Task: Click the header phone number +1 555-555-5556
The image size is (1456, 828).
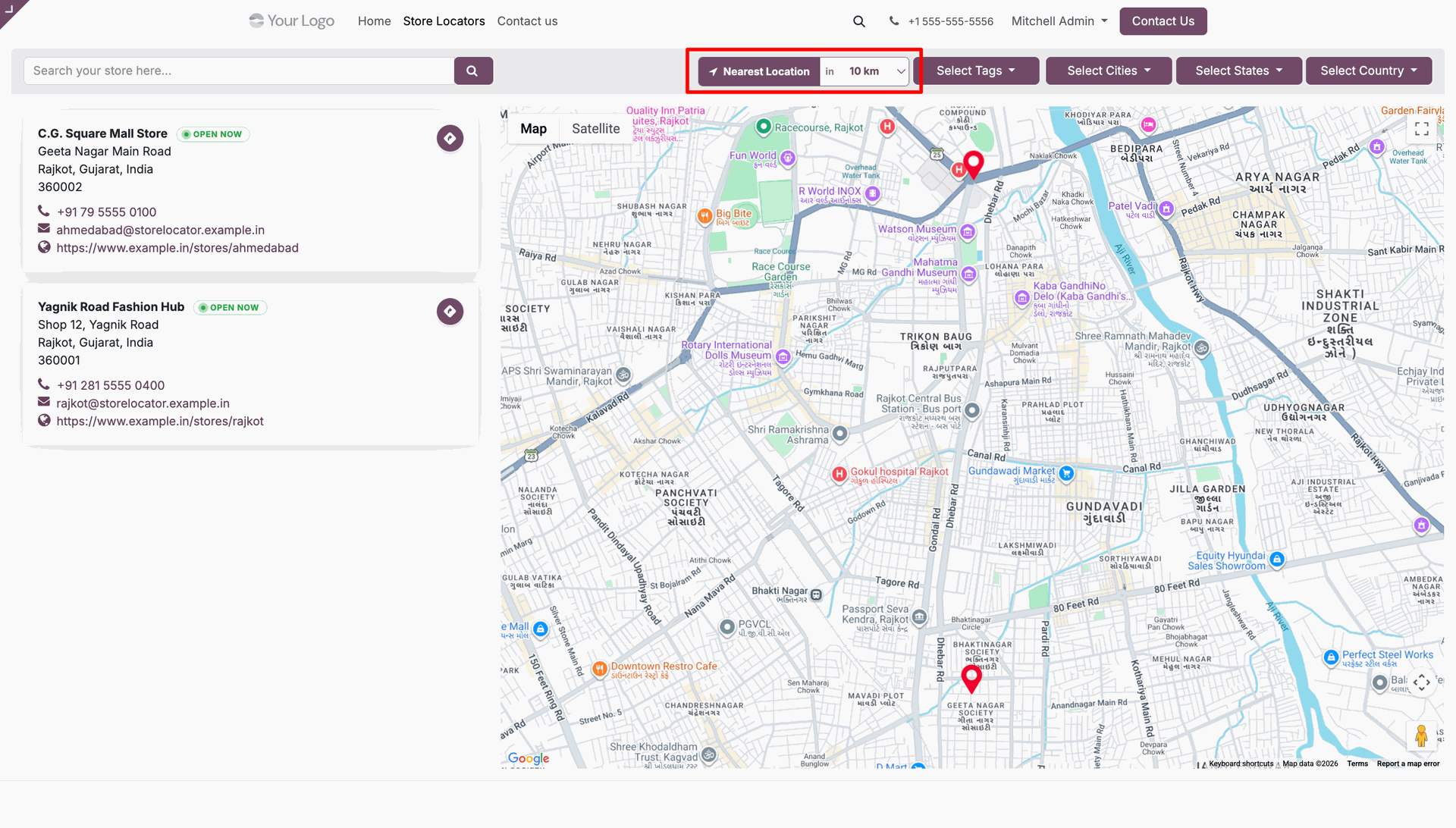Action: click(x=950, y=21)
